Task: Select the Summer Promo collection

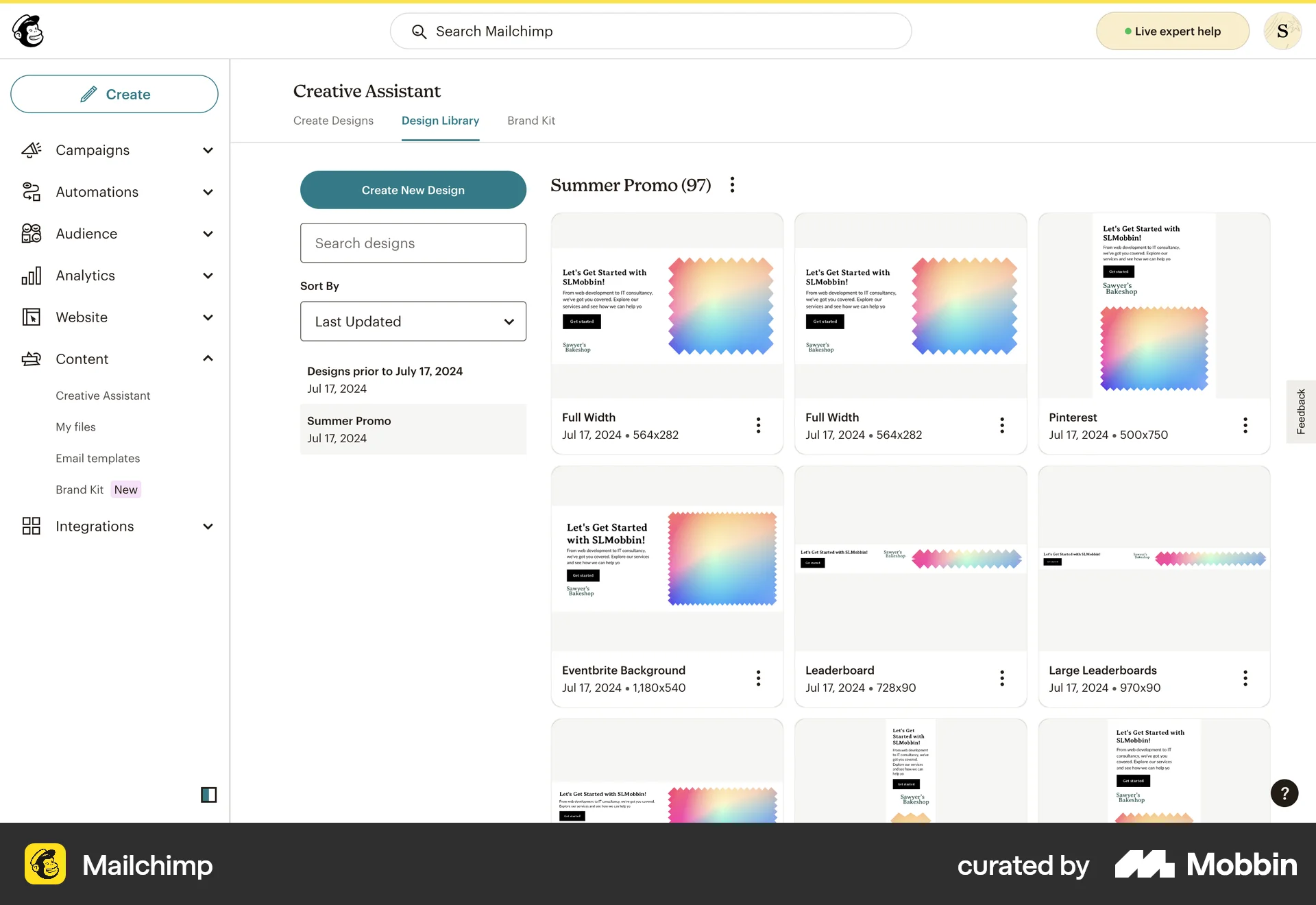Action: 413,429
